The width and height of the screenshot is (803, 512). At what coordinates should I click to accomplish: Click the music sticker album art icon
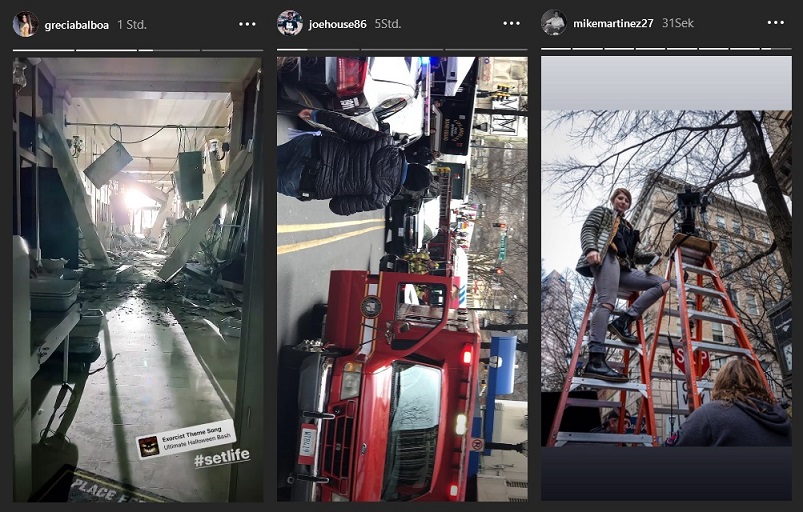tap(149, 446)
